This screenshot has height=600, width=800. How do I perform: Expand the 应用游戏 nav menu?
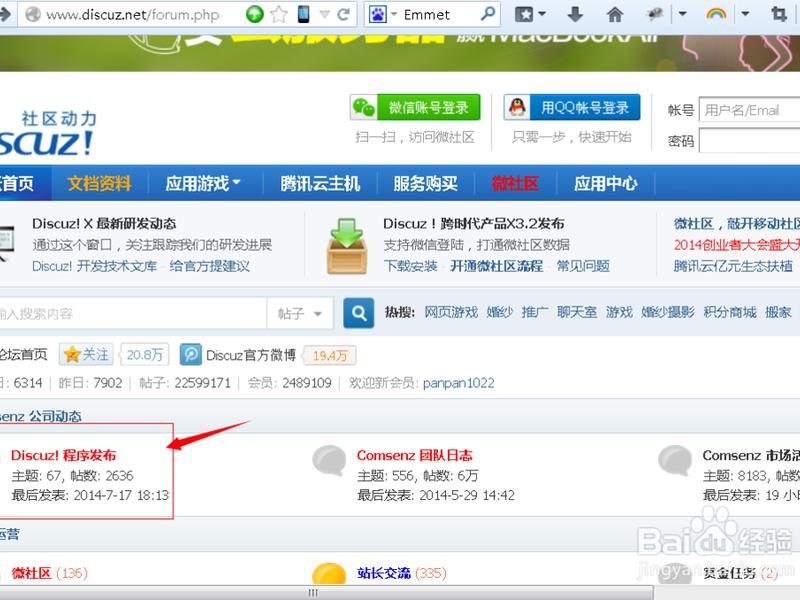pyautogui.click(x=203, y=183)
